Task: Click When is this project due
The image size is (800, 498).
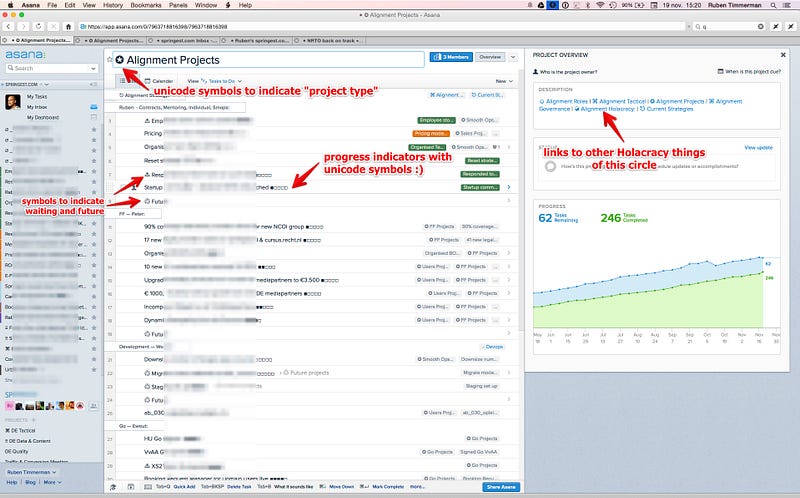Action: coord(749,71)
